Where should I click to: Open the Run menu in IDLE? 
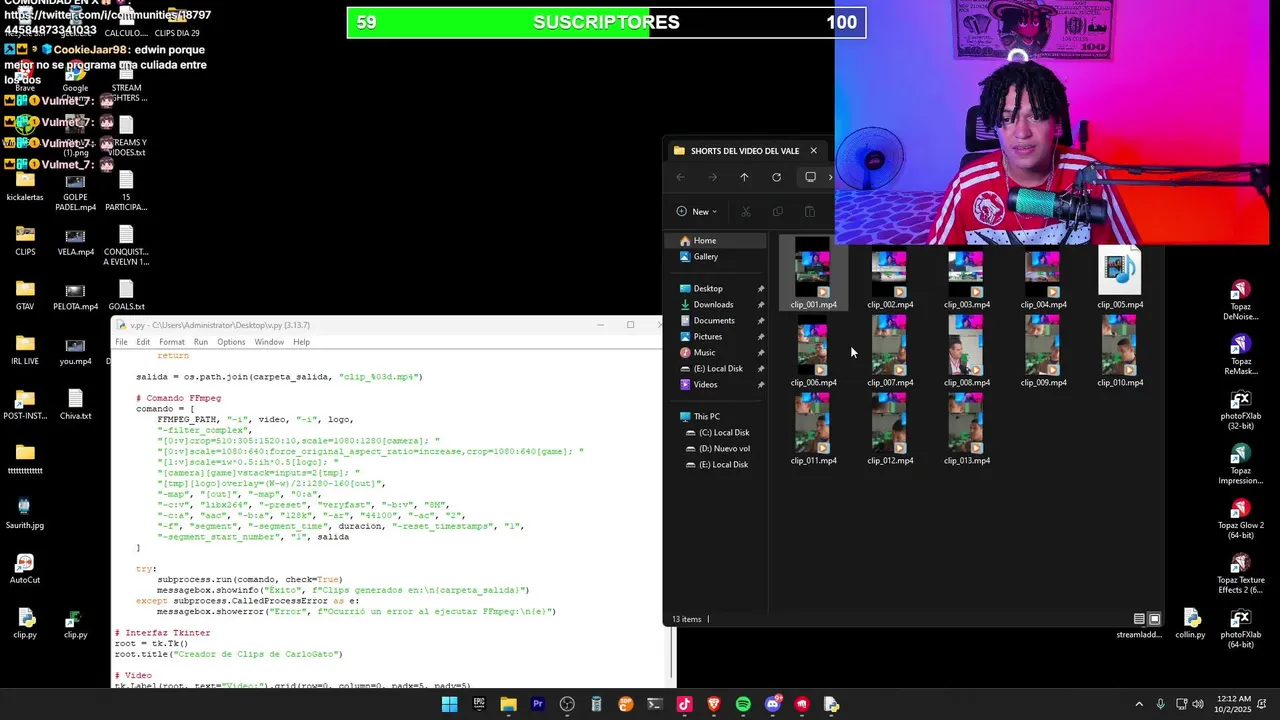coord(201,342)
